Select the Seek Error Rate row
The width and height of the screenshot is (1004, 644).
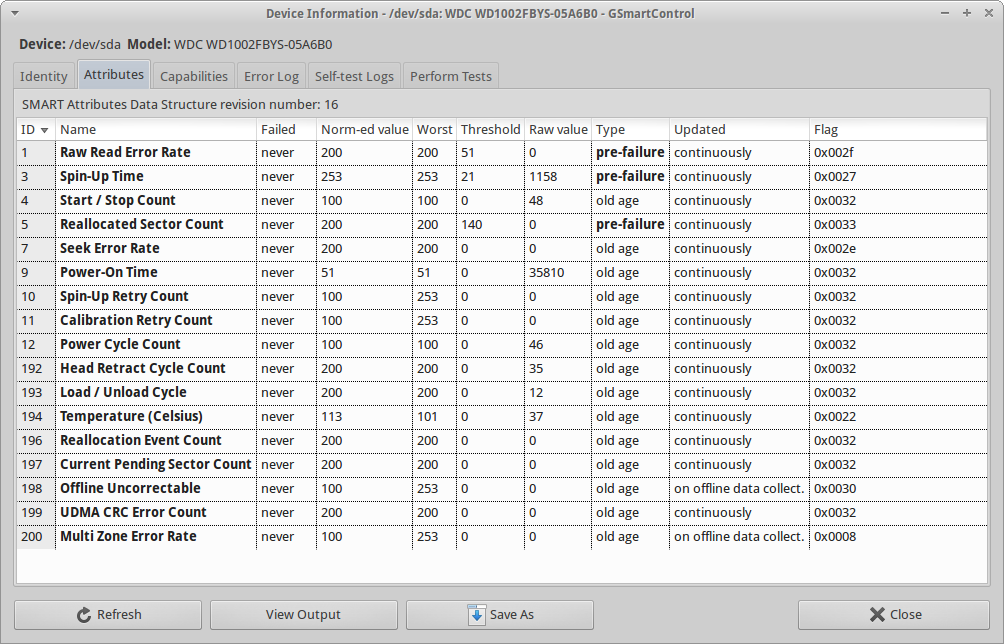tap(502, 248)
